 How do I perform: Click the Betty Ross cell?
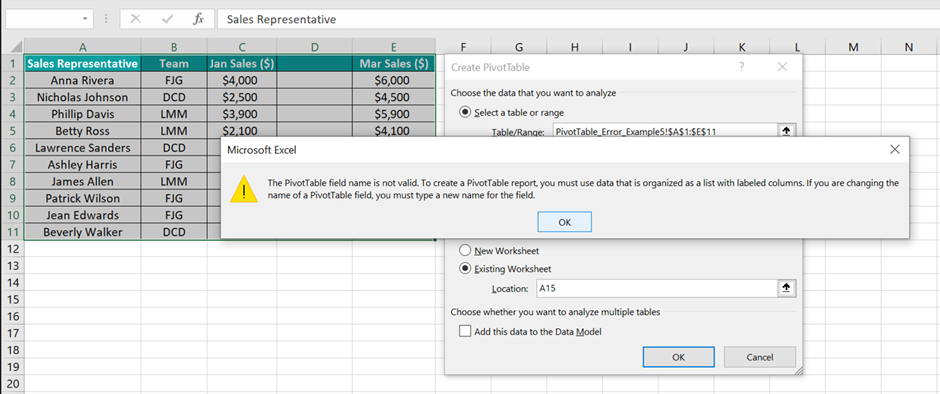click(83, 131)
